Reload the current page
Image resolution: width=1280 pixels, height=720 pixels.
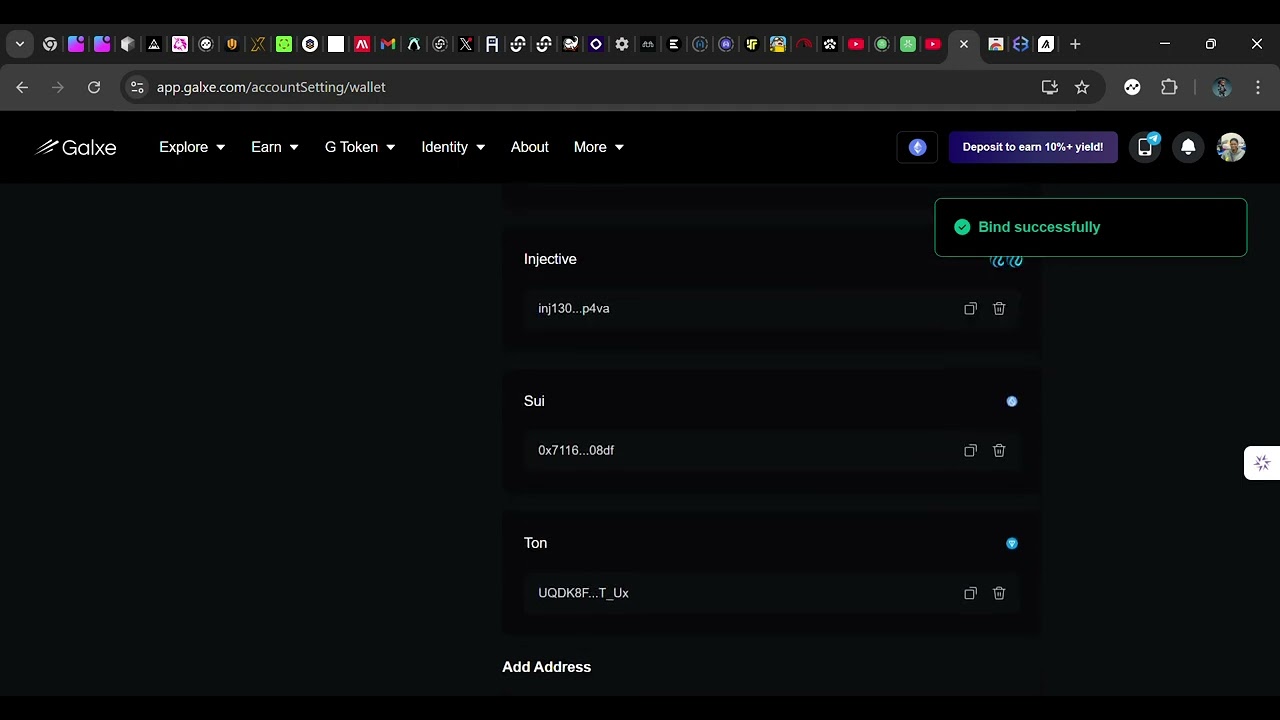tap(94, 87)
